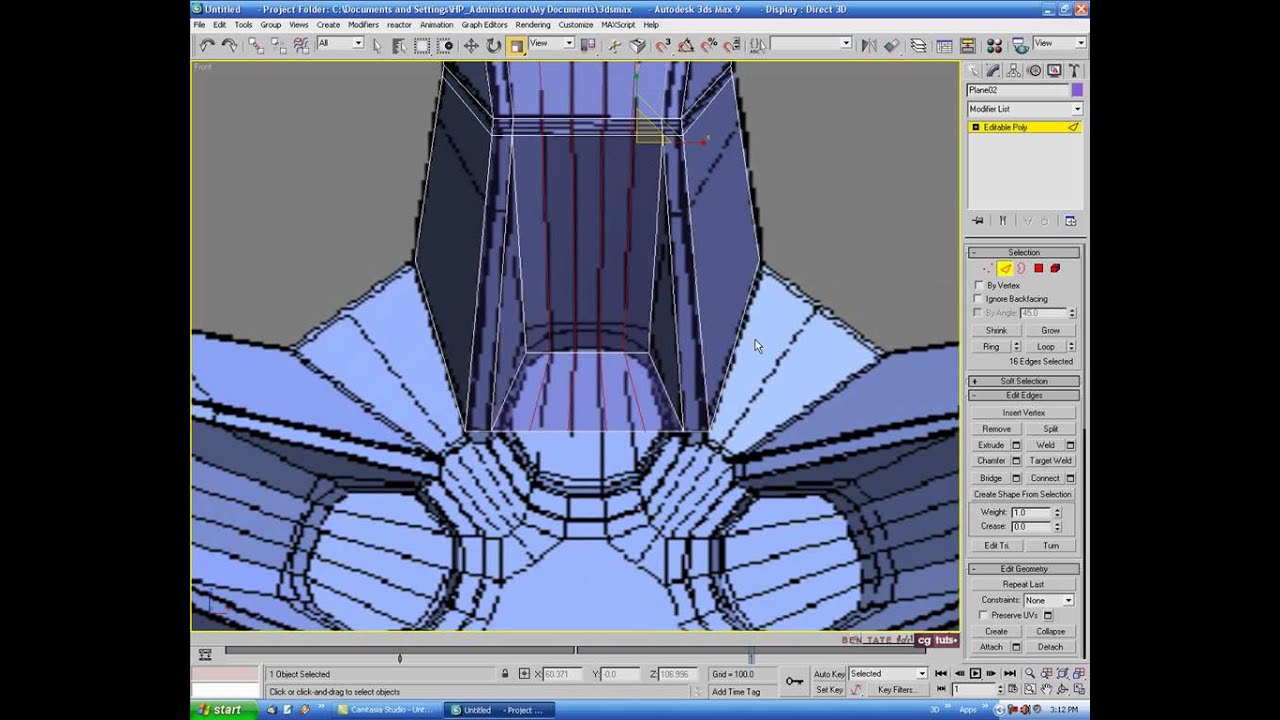Toggle Window/Crossing selection mode icon

[x=445, y=45]
